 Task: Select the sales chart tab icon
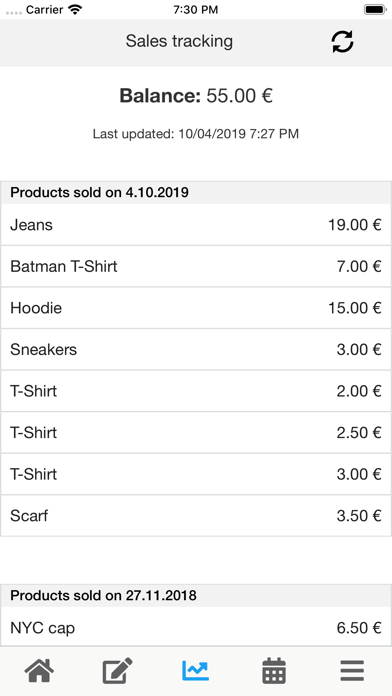pyautogui.click(x=195, y=671)
